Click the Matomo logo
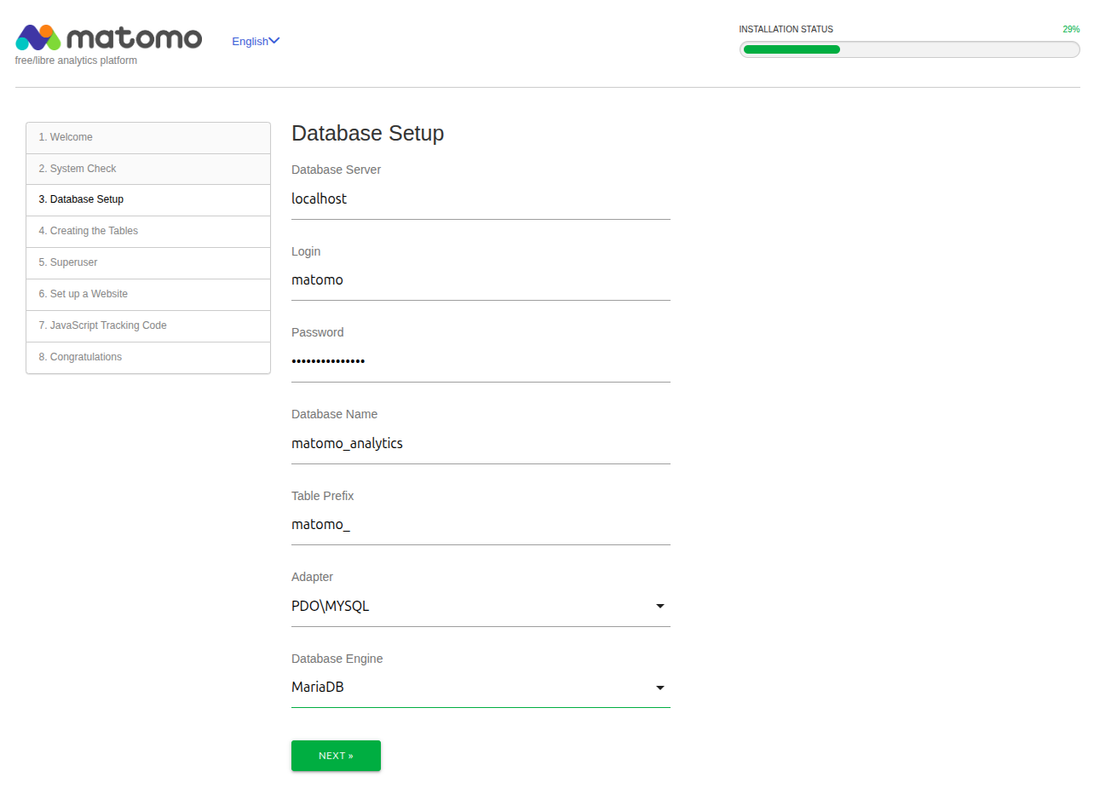 (109, 38)
